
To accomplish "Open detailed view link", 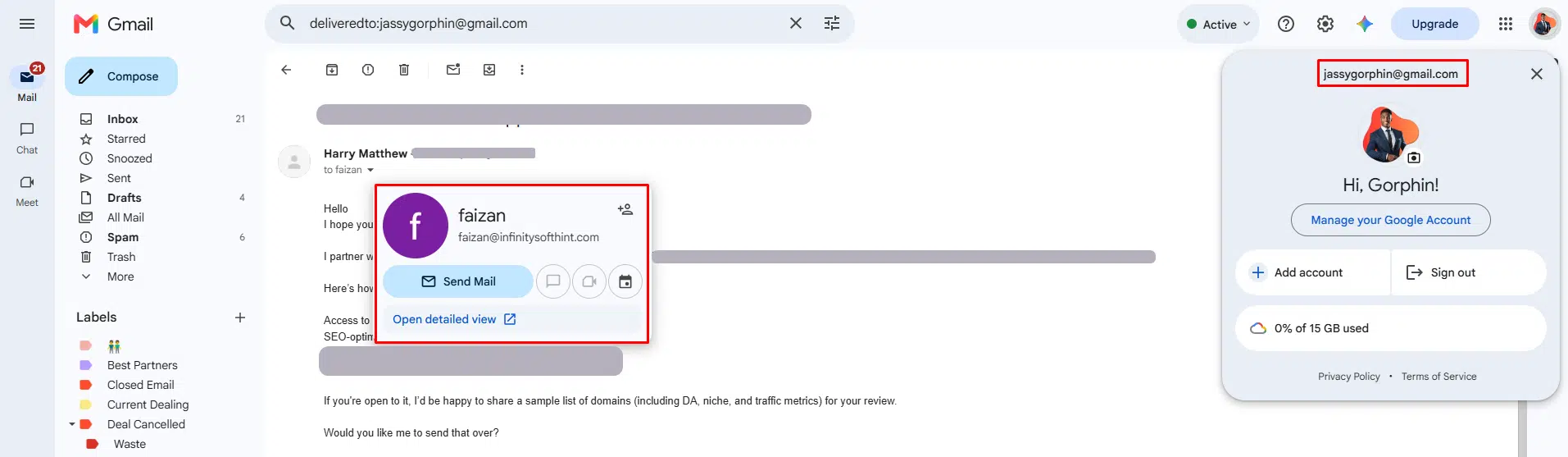I will (454, 319).
